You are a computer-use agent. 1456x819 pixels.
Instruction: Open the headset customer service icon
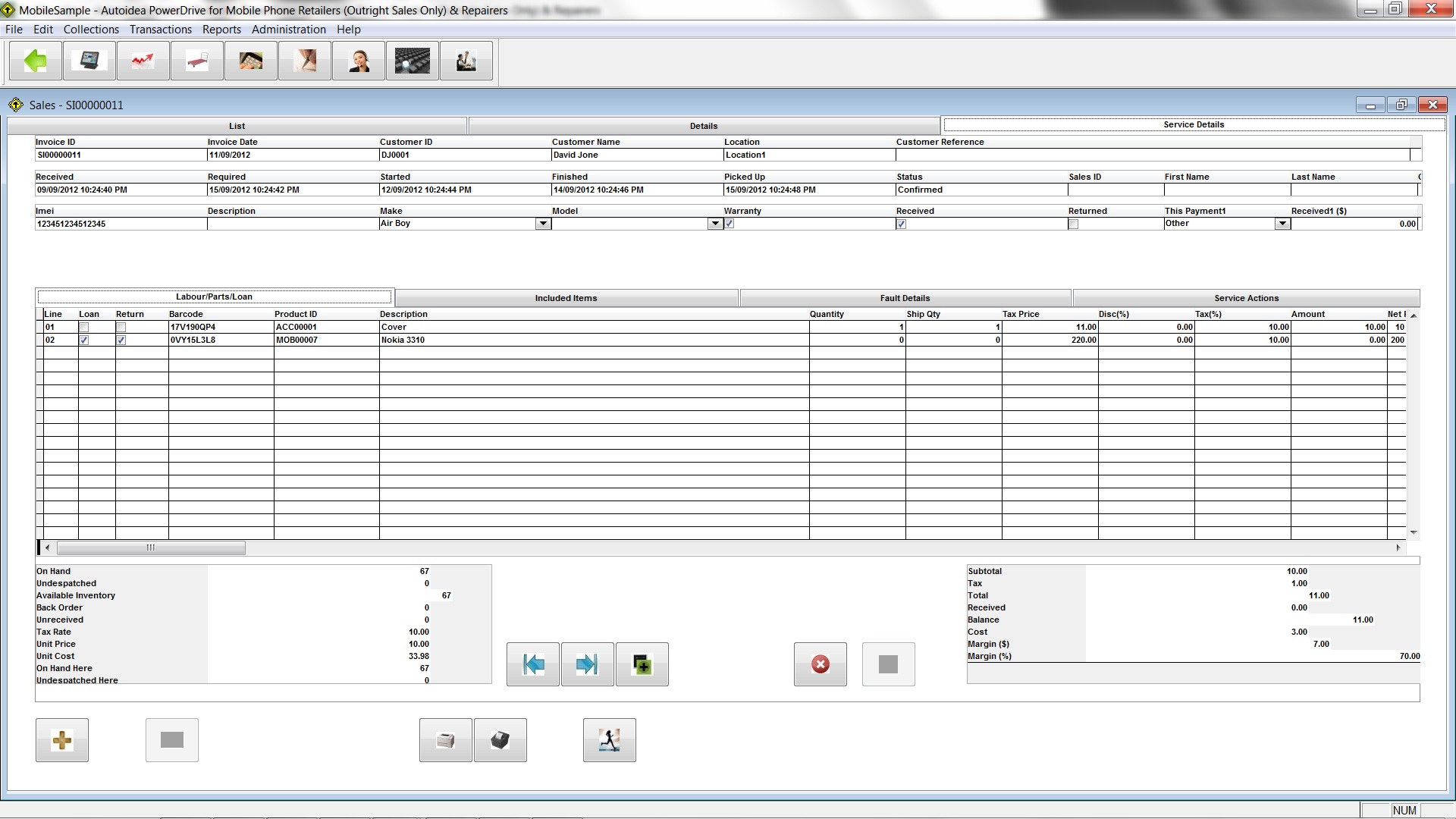point(359,61)
